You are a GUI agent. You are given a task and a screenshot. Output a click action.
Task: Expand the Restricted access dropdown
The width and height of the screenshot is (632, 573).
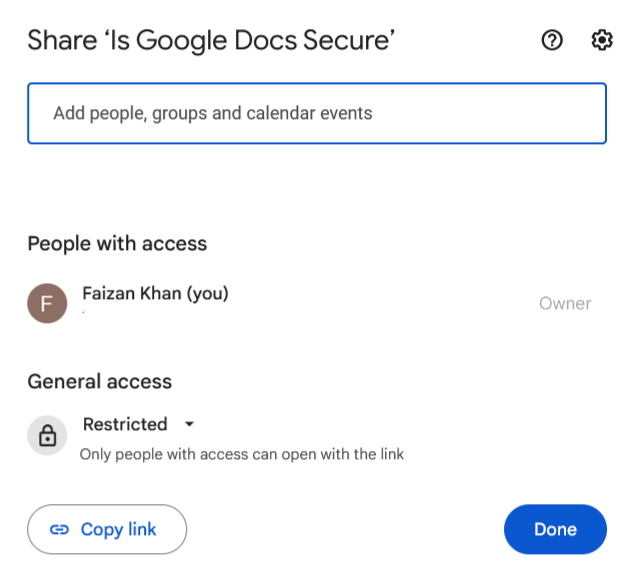coord(139,424)
